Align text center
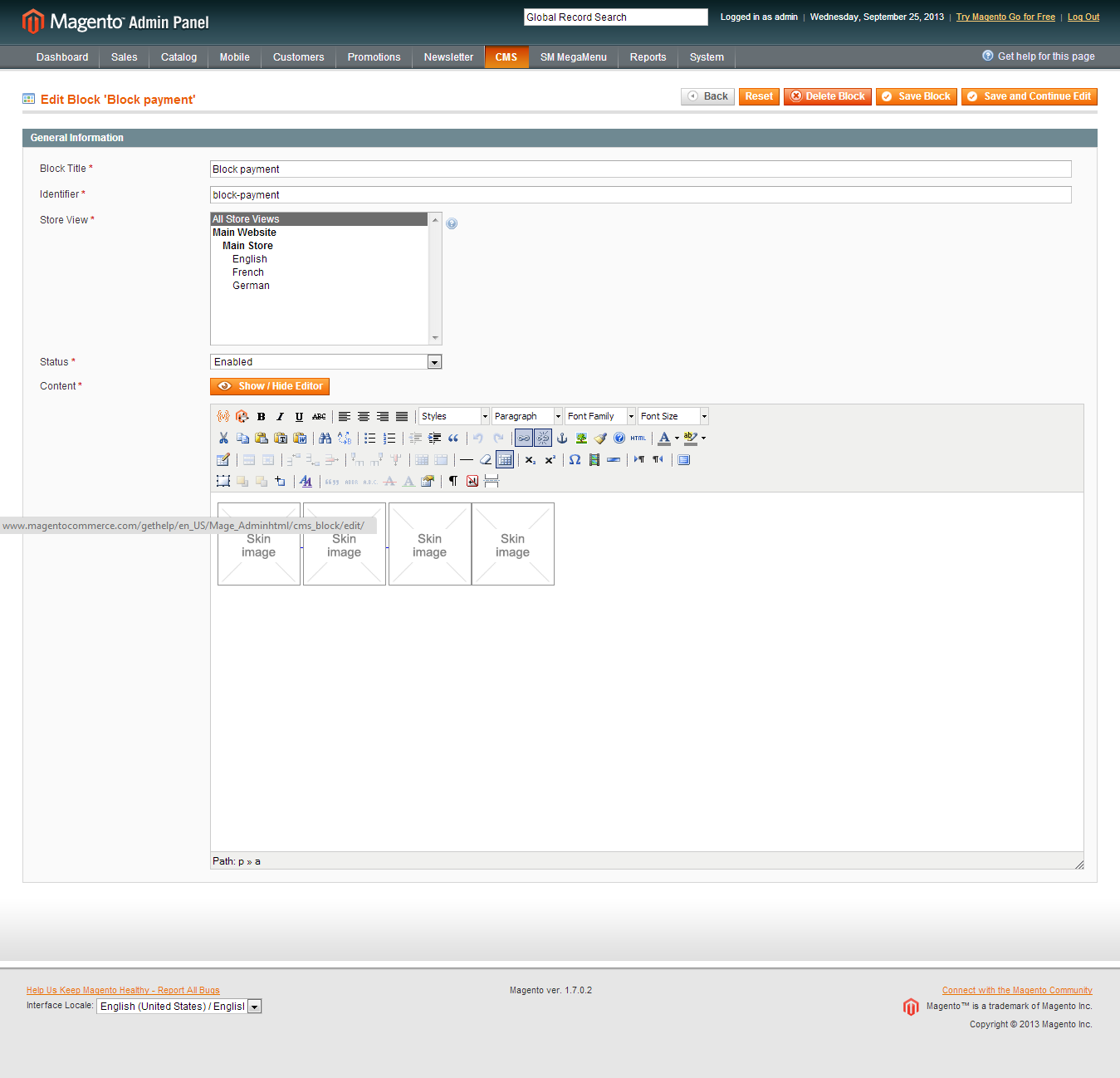1120x1078 pixels. click(x=364, y=416)
